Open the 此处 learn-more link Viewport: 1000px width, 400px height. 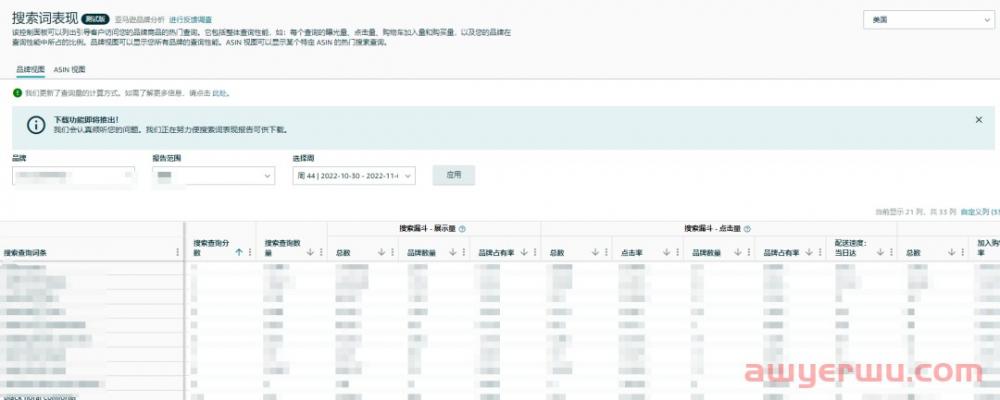(x=219, y=93)
